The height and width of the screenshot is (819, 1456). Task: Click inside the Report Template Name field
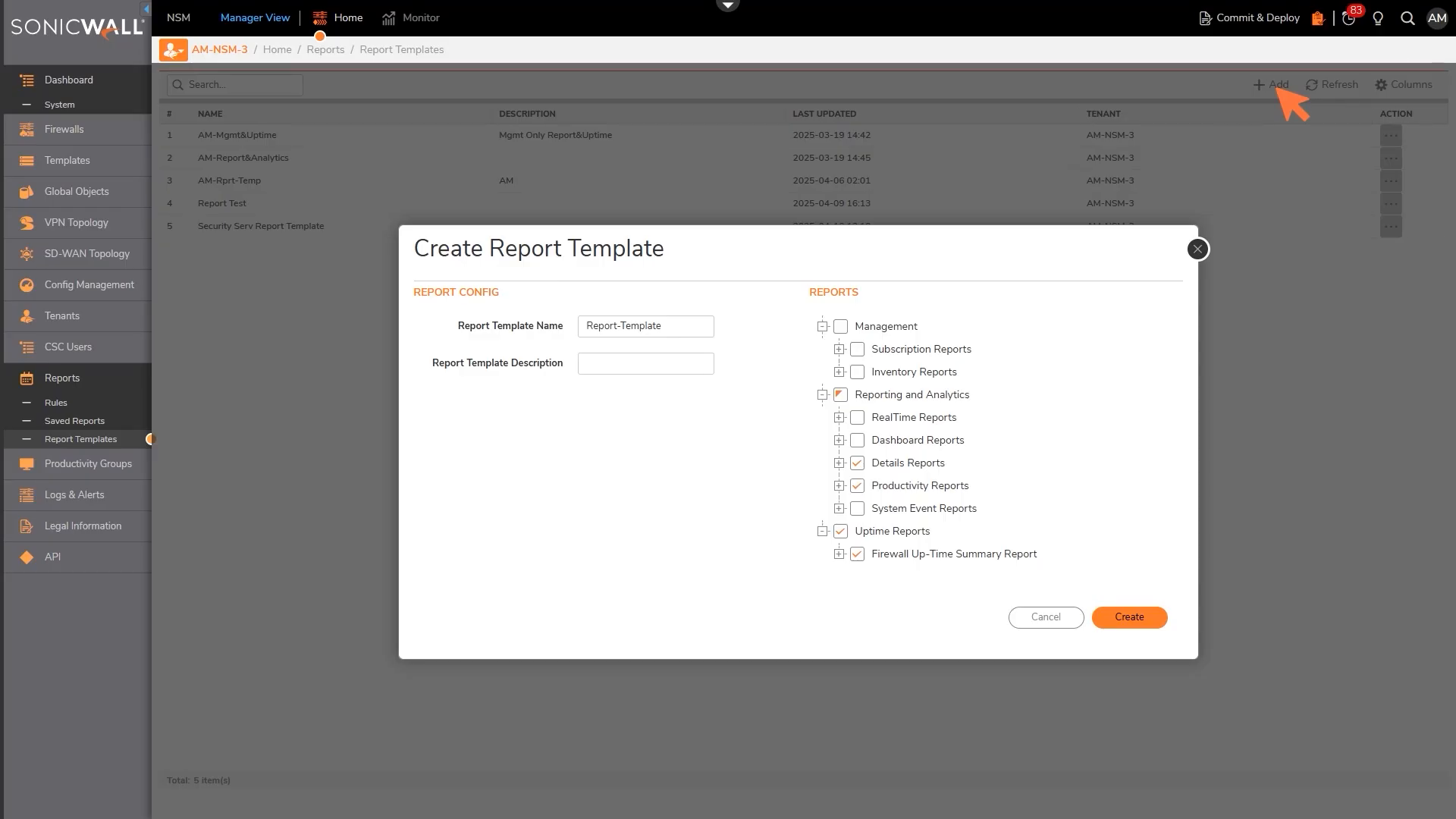pyautogui.click(x=645, y=326)
